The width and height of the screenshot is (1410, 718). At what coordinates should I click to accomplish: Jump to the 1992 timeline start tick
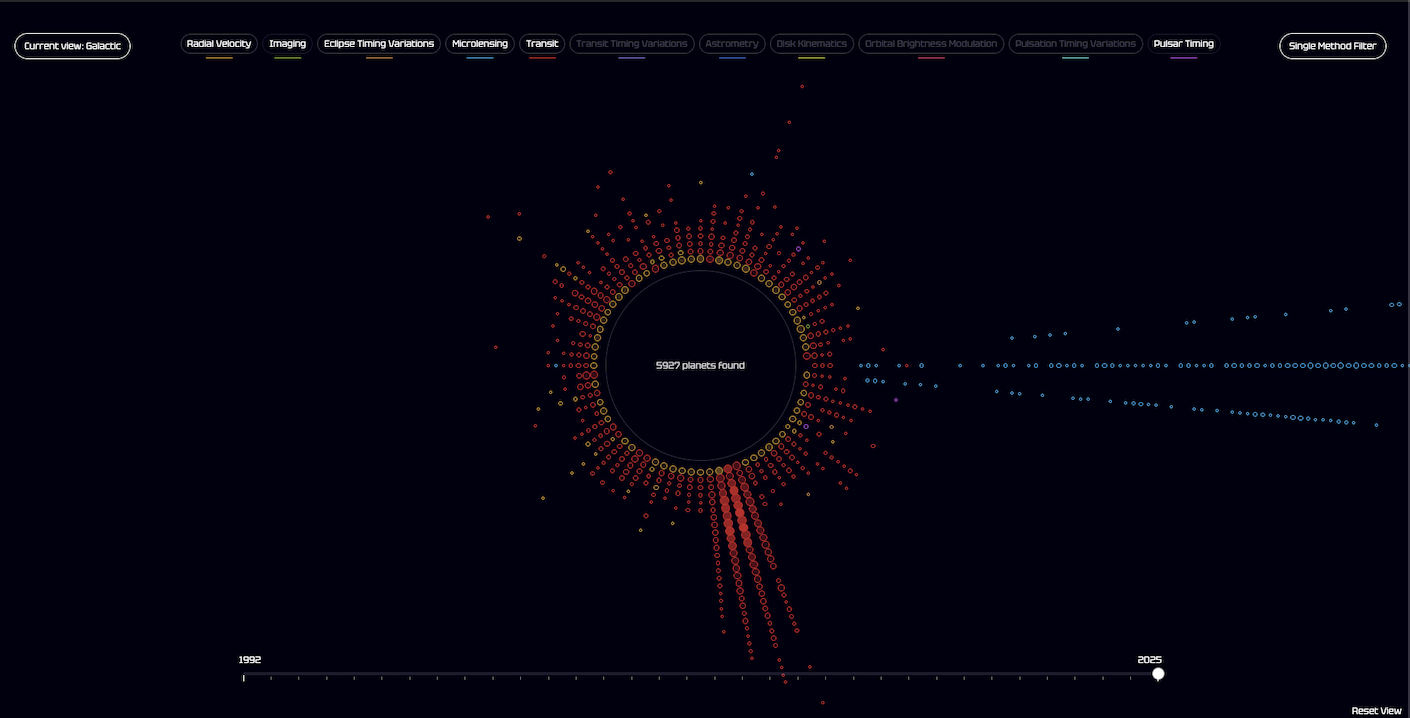click(244, 678)
